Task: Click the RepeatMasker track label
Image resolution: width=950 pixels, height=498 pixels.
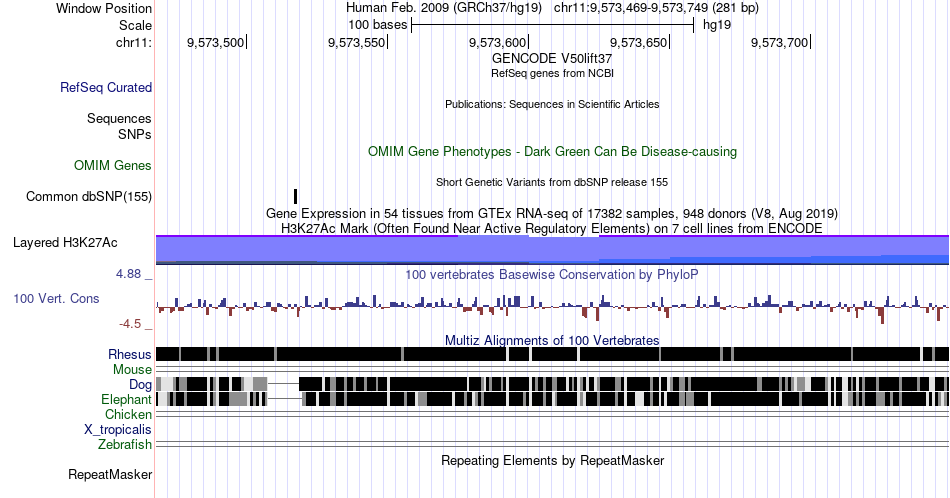Action: [x=110, y=474]
